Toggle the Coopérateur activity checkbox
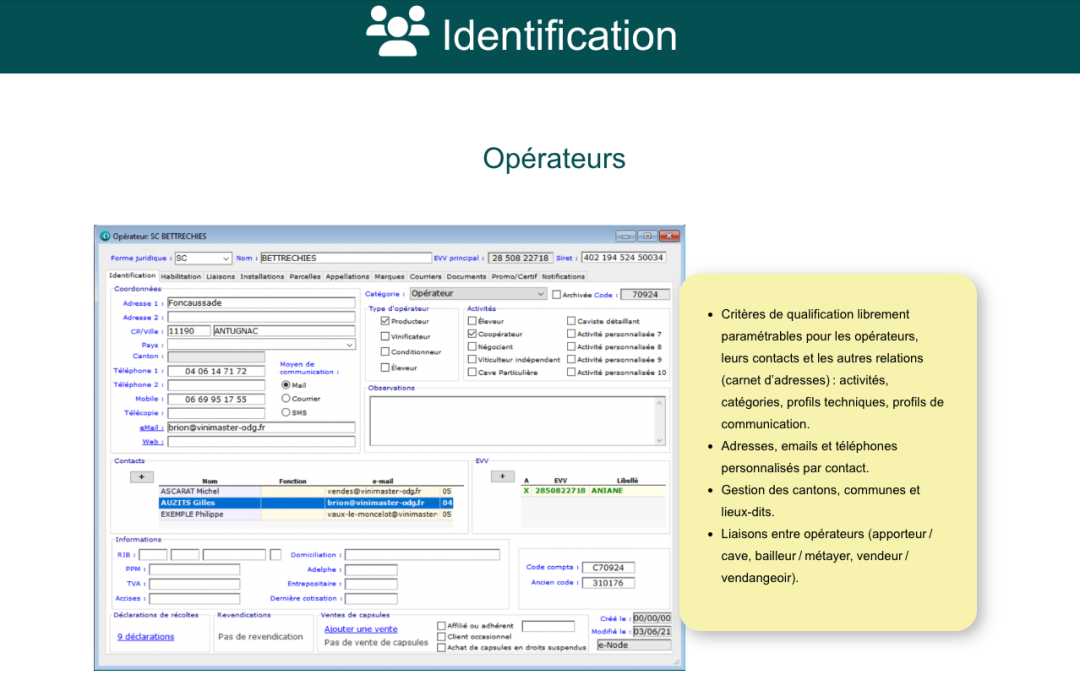The width and height of the screenshot is (1080, 675). [x=472, y=333]
